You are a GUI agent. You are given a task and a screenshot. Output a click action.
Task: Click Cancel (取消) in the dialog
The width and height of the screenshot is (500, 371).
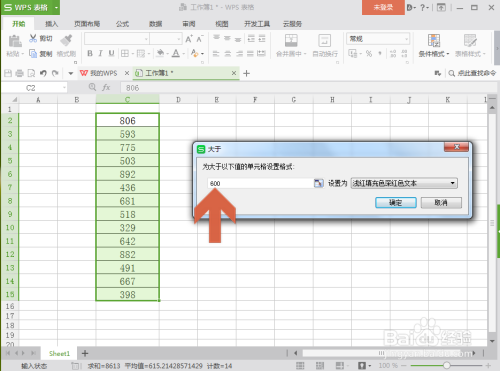[441, 202]
